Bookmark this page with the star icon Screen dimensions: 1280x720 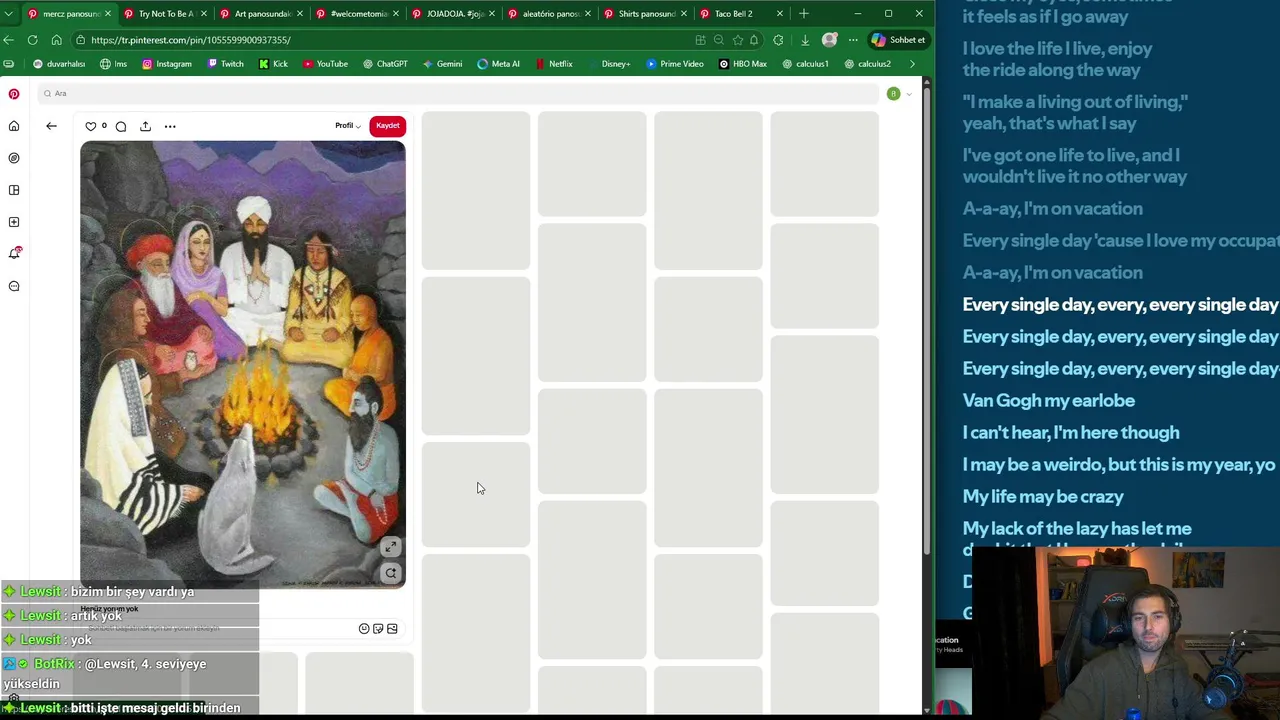click(738, 40)
